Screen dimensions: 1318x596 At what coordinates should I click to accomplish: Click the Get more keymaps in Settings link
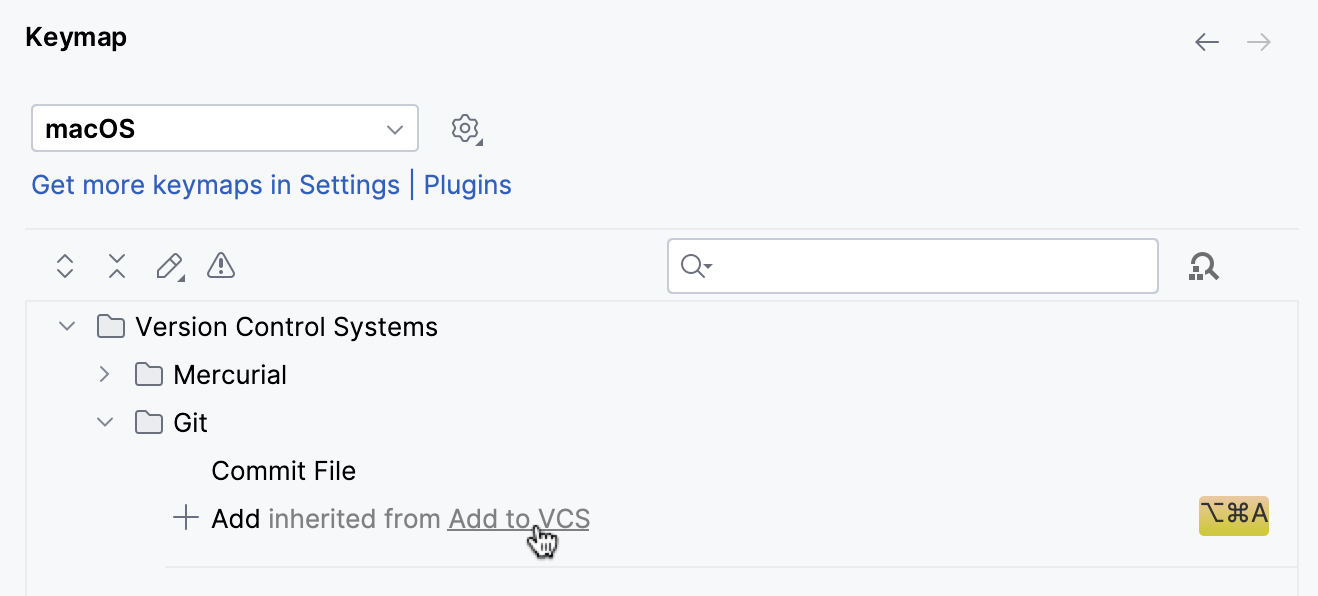pos(215,184)
